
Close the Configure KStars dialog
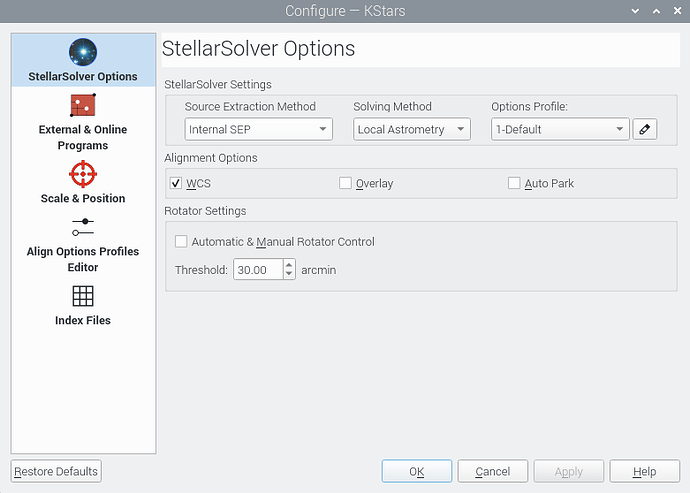pos(677,11)
